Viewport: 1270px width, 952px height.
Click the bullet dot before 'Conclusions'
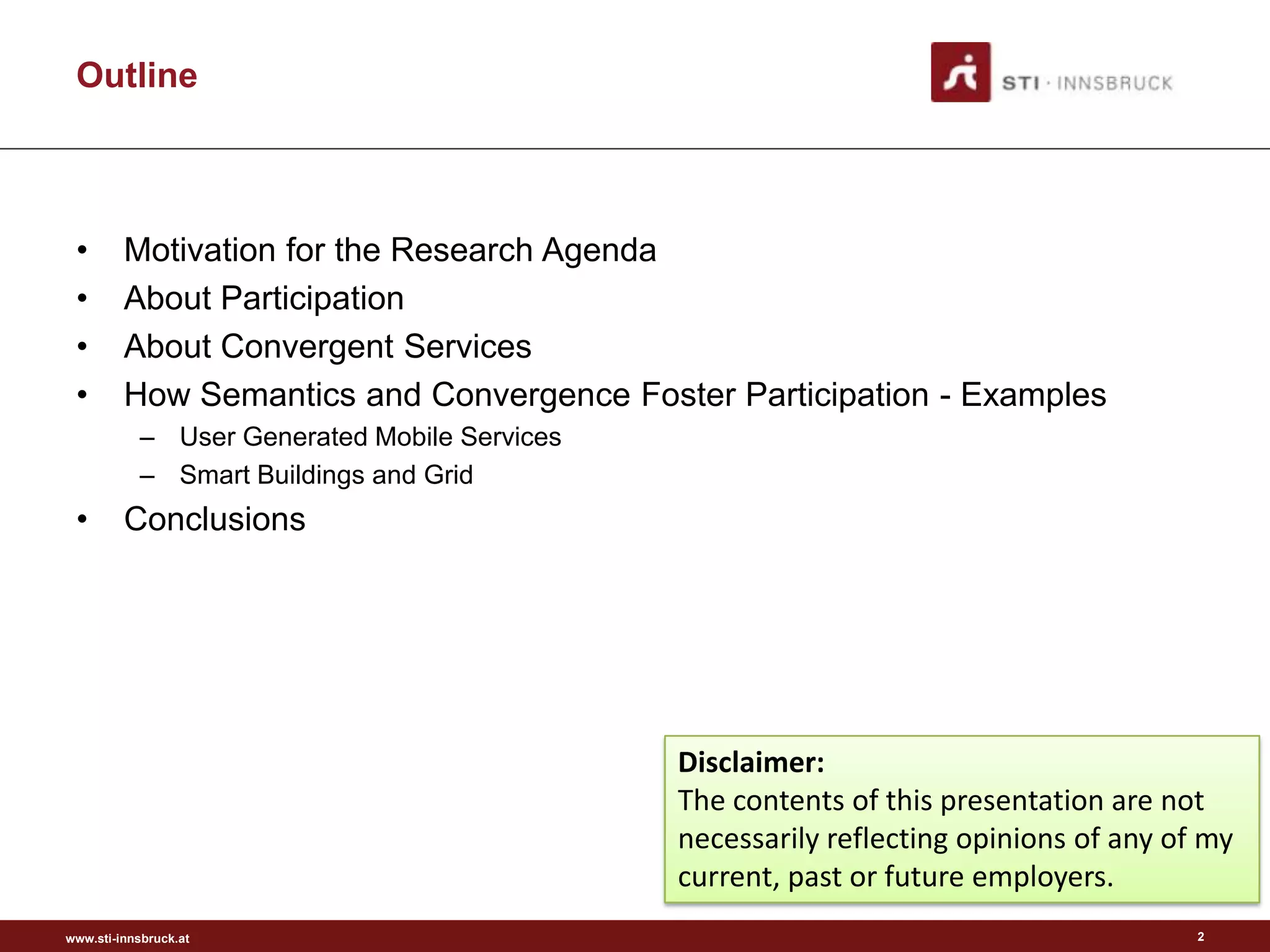coord(82,519)
